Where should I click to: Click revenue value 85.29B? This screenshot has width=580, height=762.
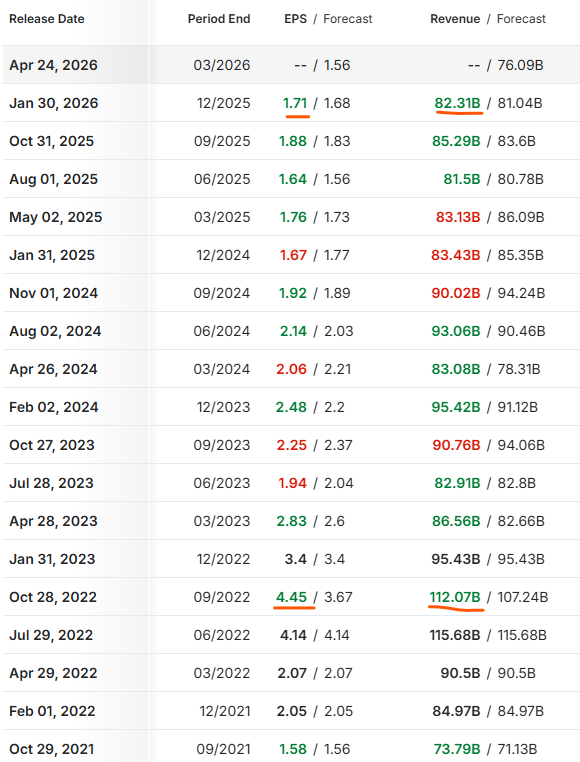pyautogui.click(x=456, y=141)
